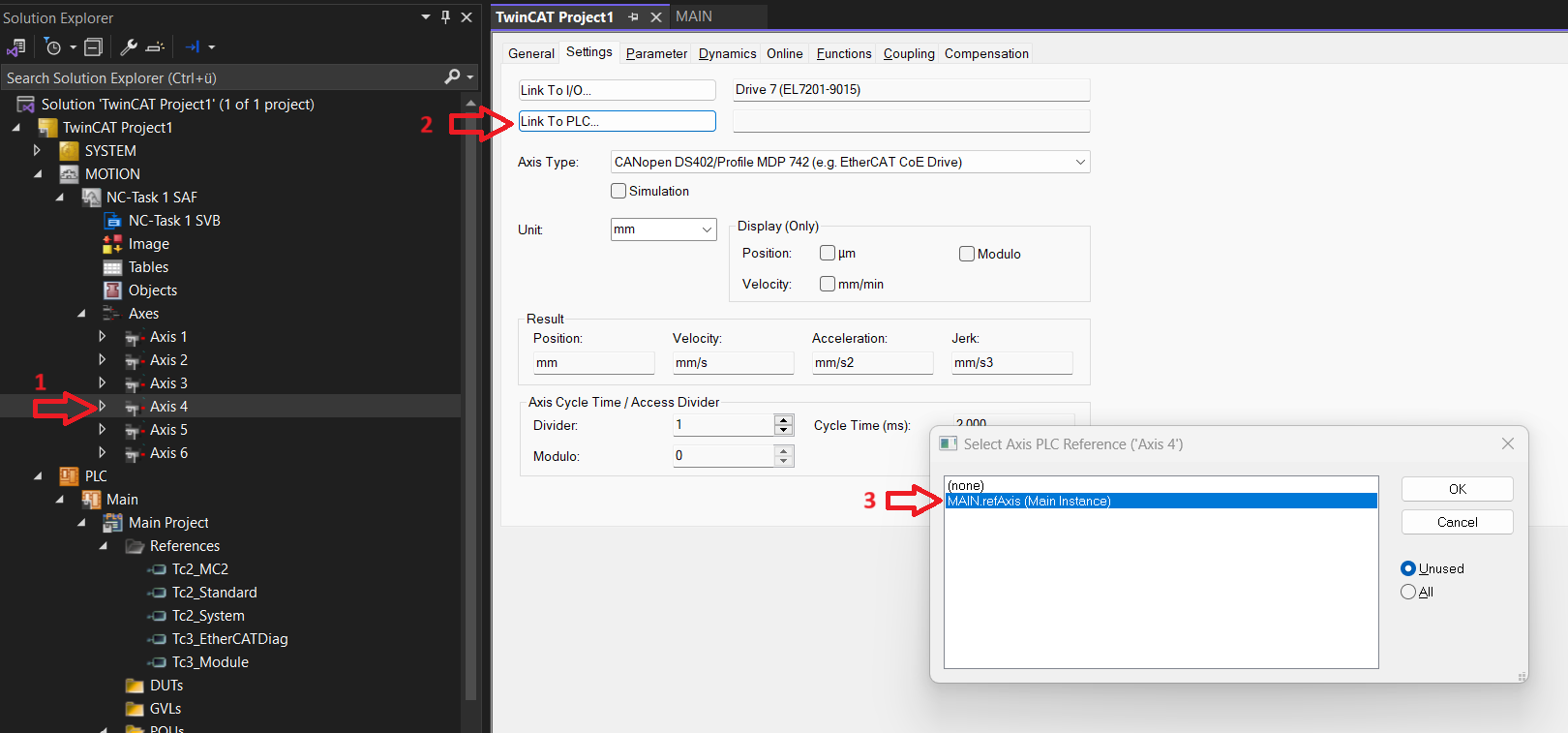Screen dimensions: 1568x733
Task: Click the Search Solution Explorer input field
Action: coord(221,77)
